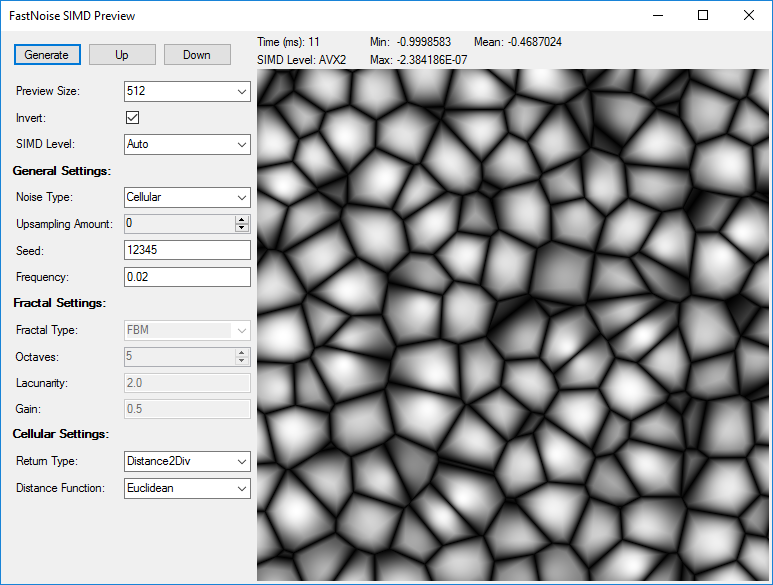
Task: Uncheck the Invert checkbox
Action: [x=132, y=118]
